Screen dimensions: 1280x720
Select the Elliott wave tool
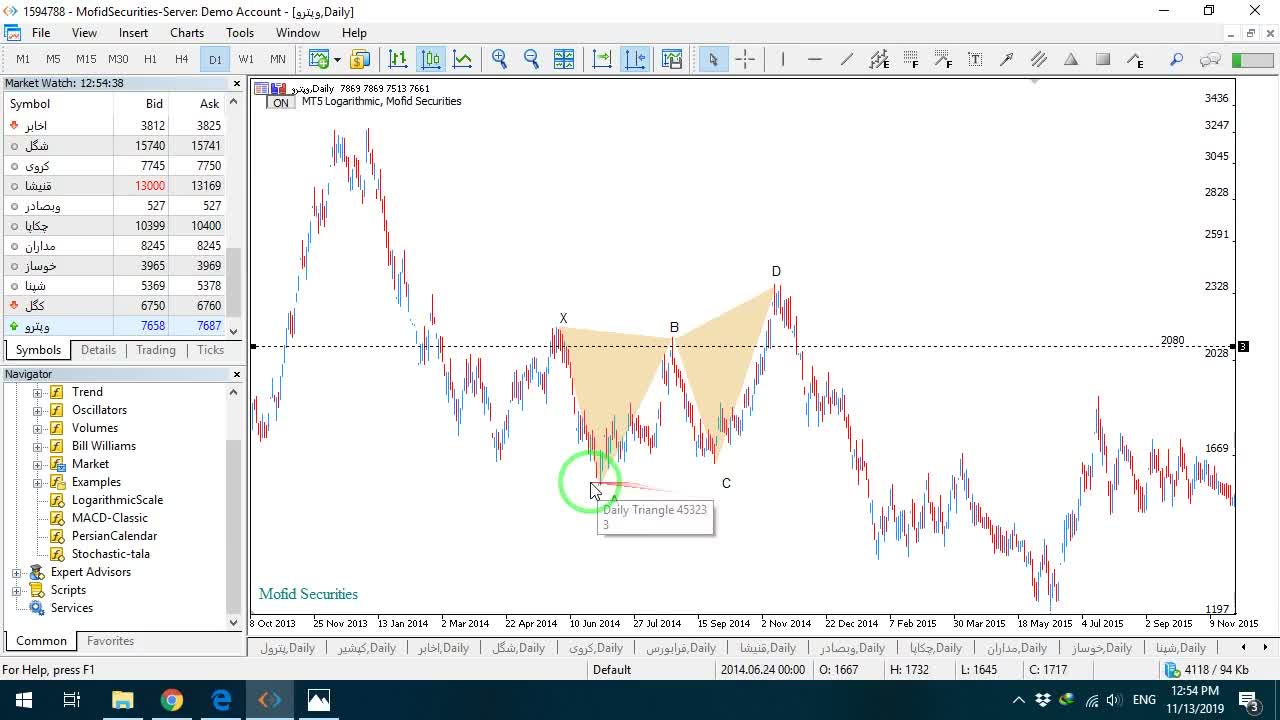pos(1135,59)
